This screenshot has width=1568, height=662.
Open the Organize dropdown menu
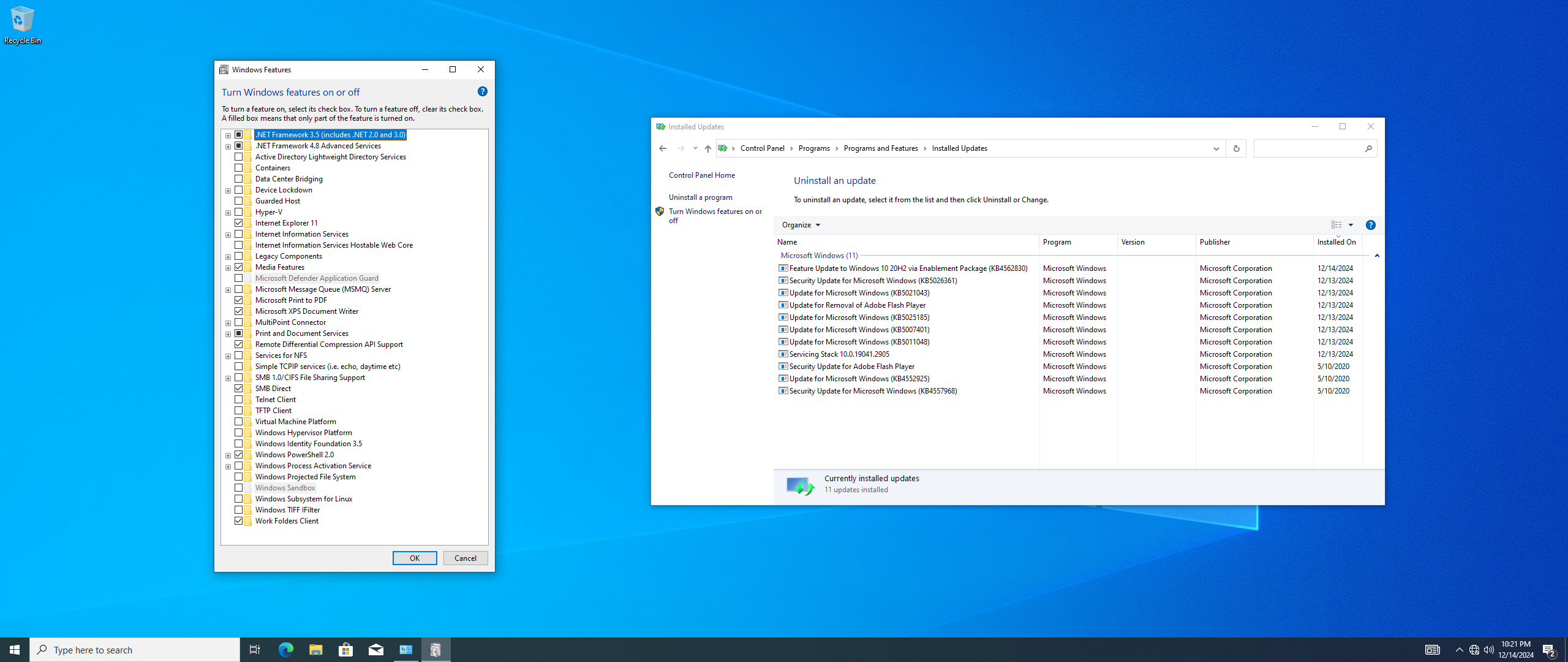tap(801, 225)
